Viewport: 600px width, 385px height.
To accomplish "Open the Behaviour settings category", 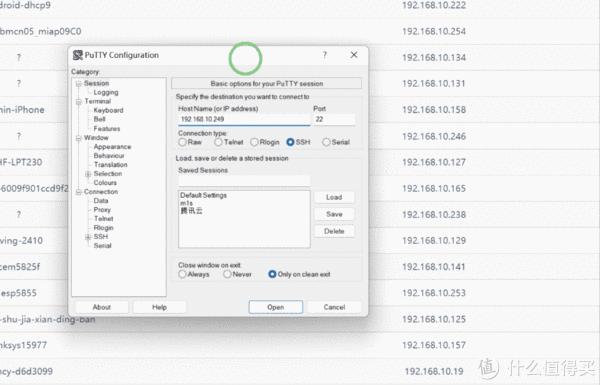I will (109, 155).
